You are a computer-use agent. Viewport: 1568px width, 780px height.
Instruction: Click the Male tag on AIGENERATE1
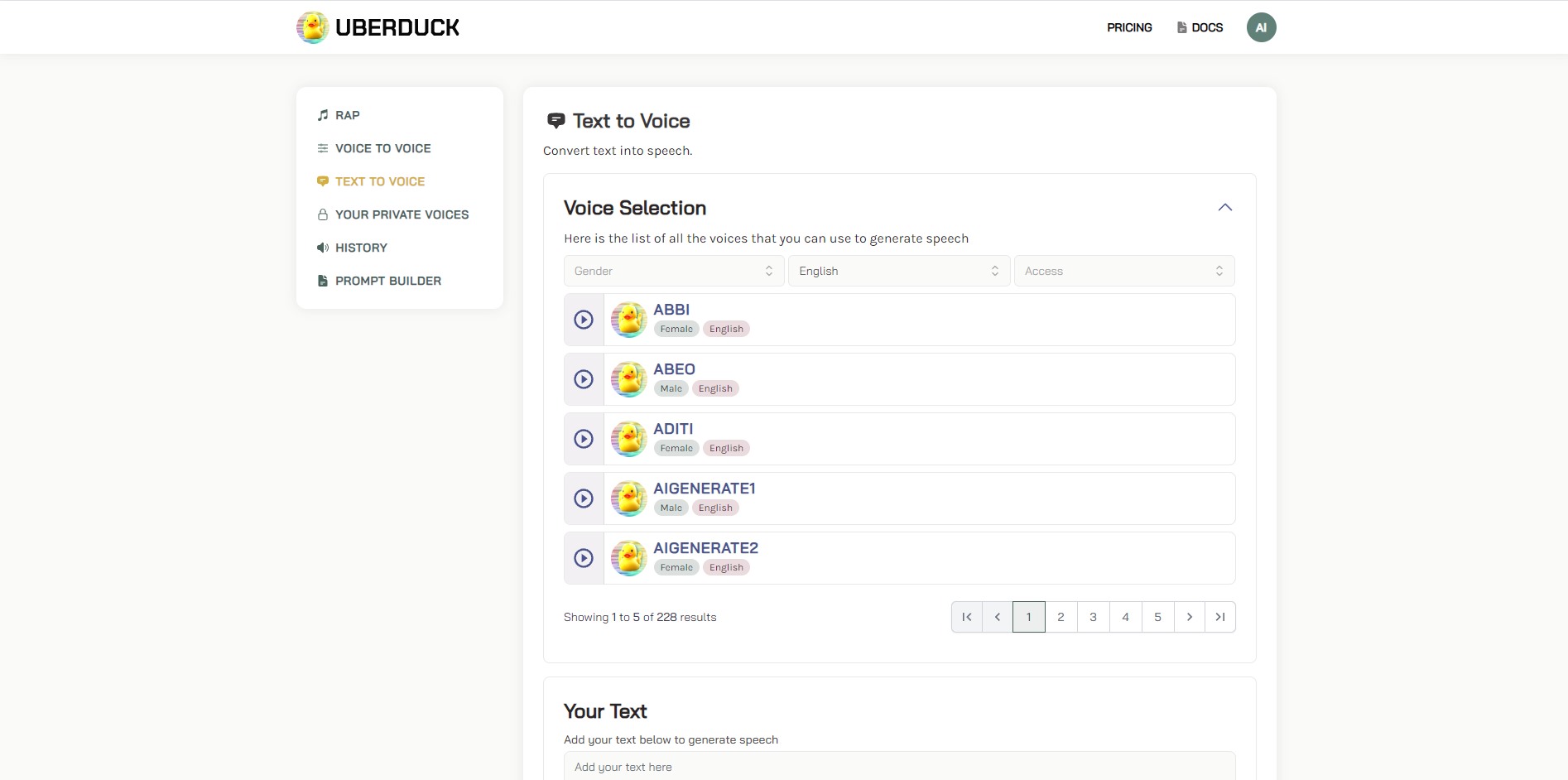click(671, 508)
